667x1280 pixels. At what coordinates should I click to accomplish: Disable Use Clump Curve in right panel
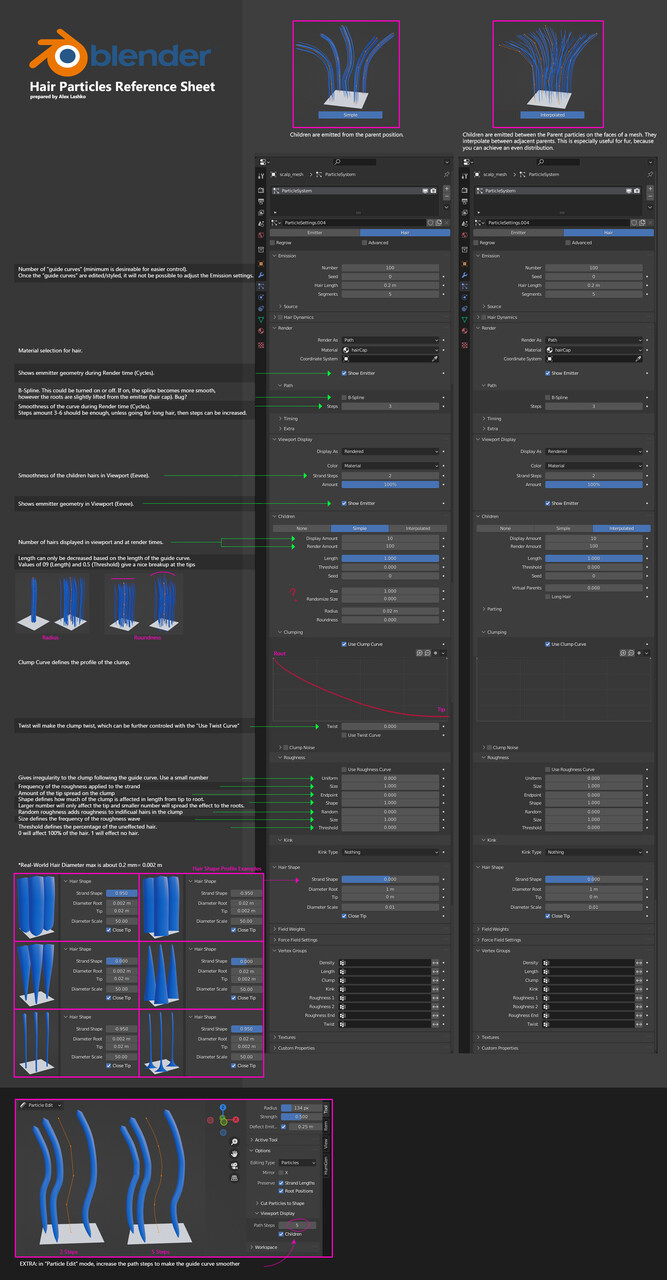click(x=547, y=644)
